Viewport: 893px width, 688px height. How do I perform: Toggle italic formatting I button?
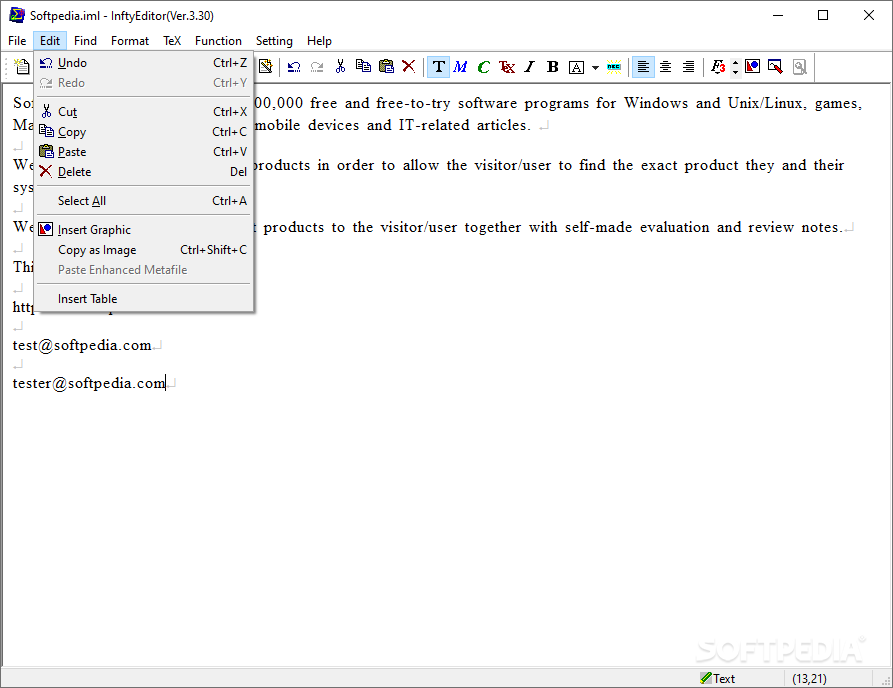click(530, 67)
